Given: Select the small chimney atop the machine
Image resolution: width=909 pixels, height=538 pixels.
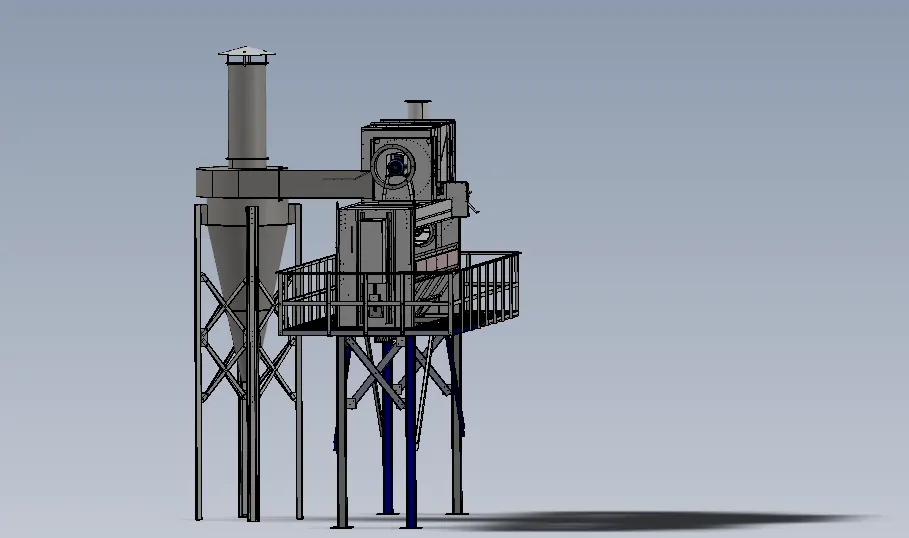Looking at the screenshot, I should coord(417,109).
